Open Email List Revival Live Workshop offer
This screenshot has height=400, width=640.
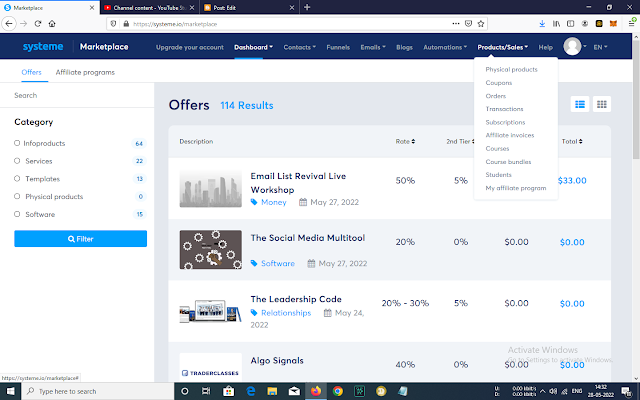298,183
